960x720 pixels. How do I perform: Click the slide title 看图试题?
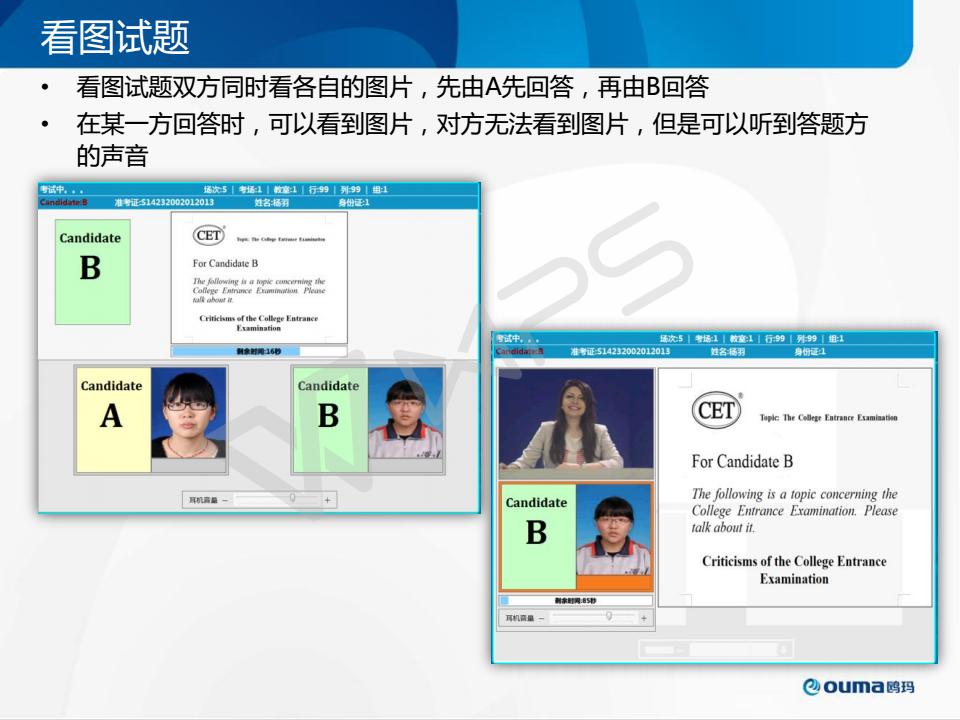(x=115, y=38)
